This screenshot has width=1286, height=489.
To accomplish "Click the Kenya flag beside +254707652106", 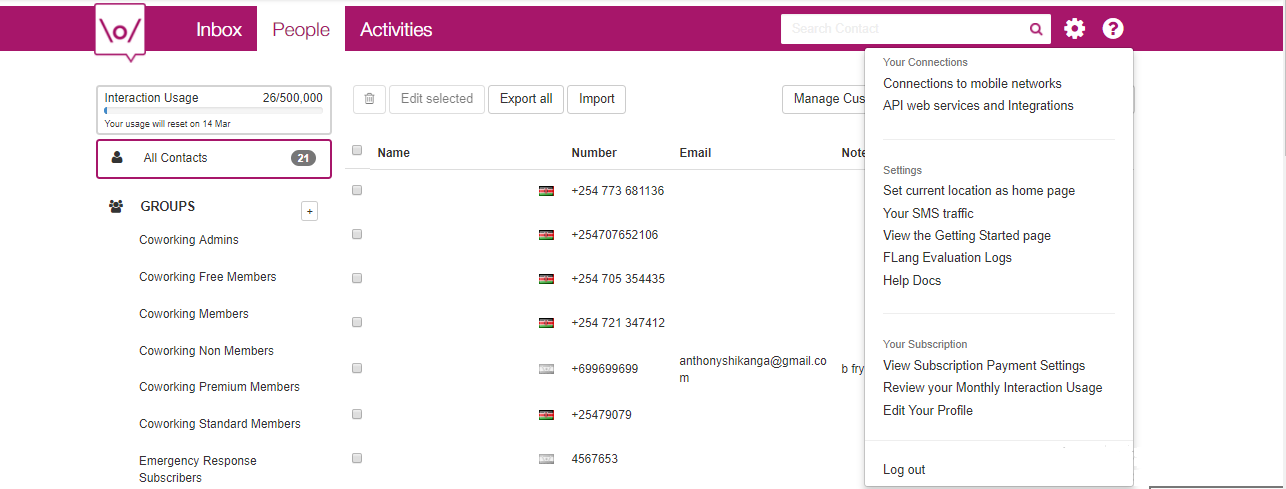I will tap(546, 235).
